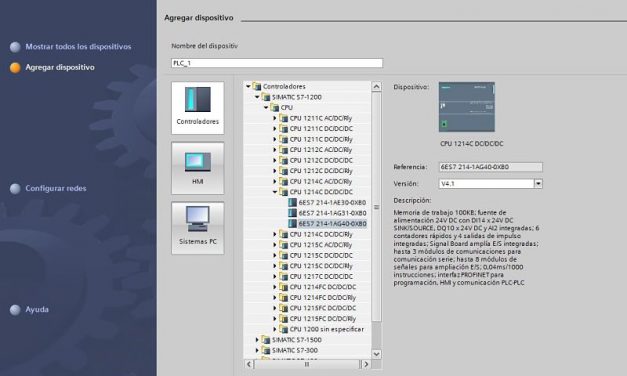Open the Versión dropdown arrow

pos(538,184)
